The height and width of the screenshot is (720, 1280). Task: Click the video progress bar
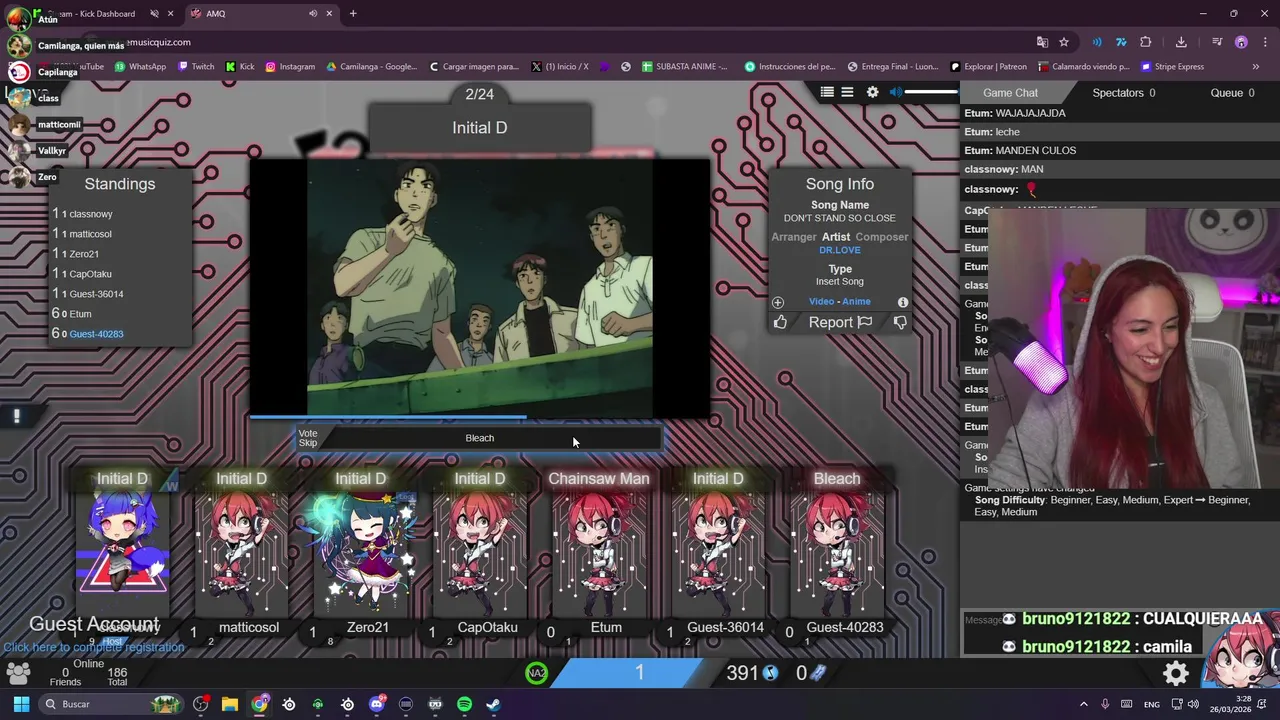point(480,417)
